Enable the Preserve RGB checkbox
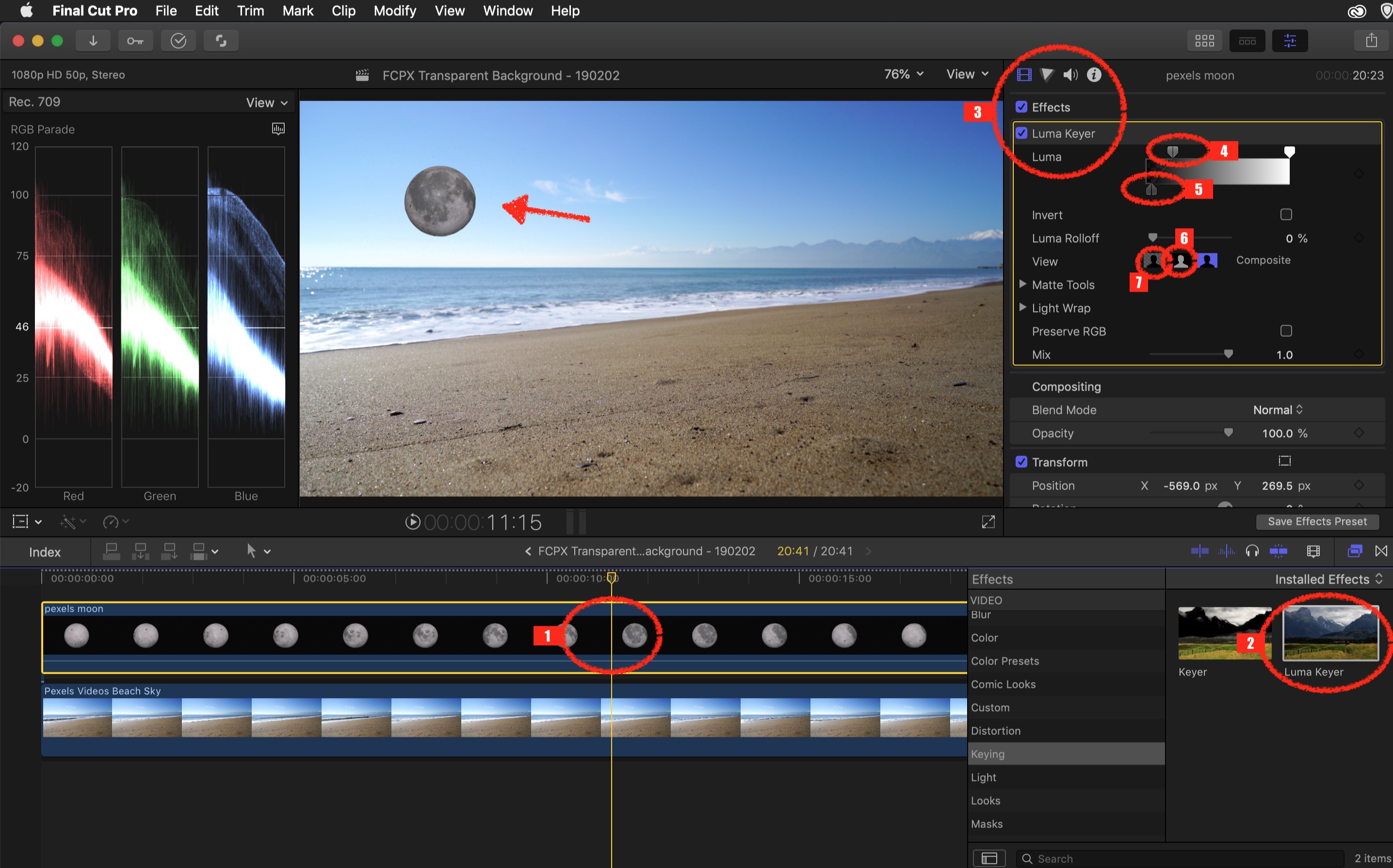The width and height of the screenshot is (1393, 868). 1285,331
